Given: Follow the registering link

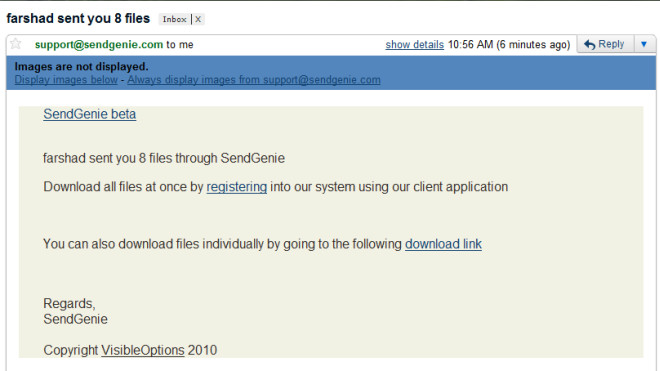Looking at the screenshot, I should (237, 187).
